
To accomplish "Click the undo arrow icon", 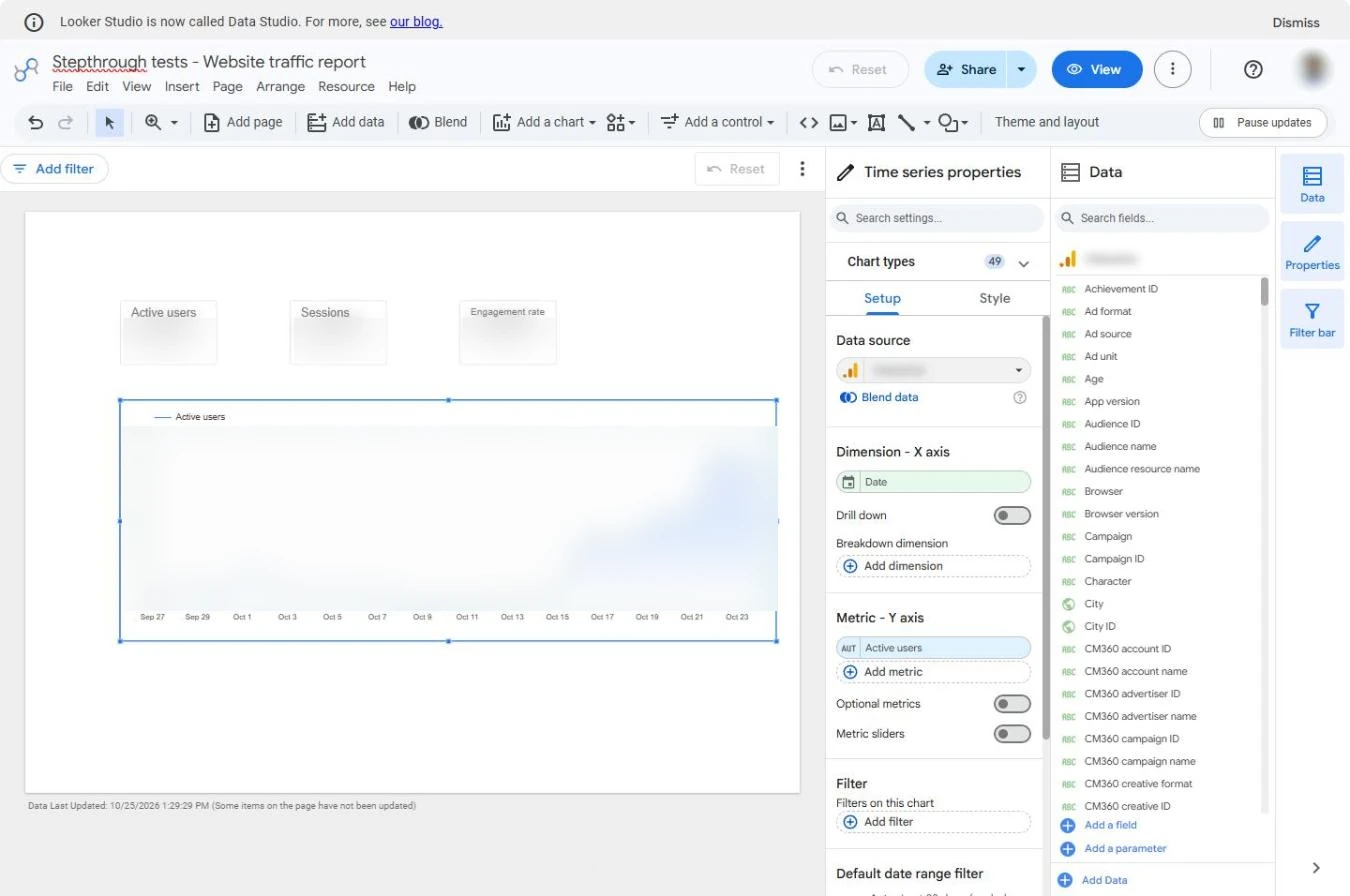I will pos(36,122).
